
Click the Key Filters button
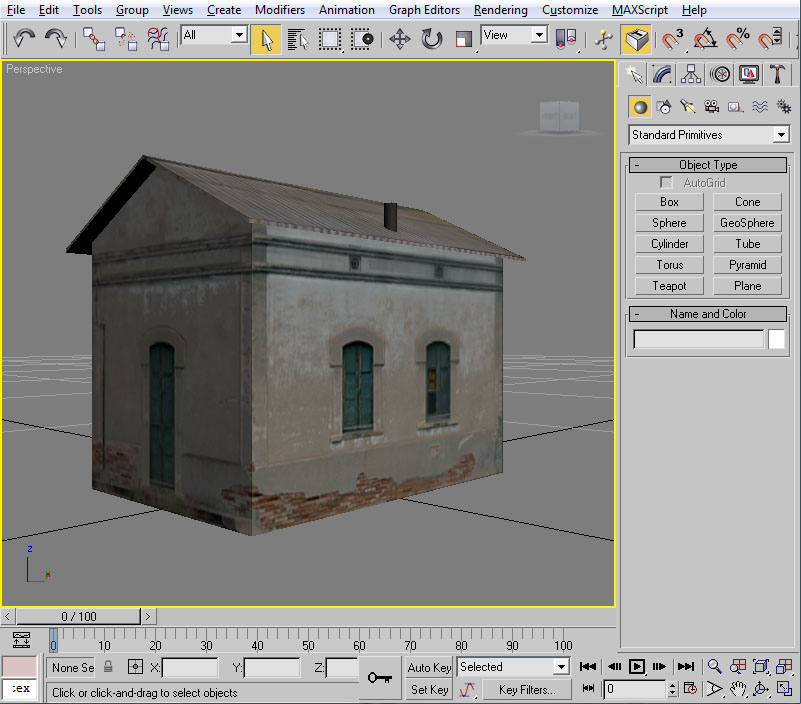(526, 690)
